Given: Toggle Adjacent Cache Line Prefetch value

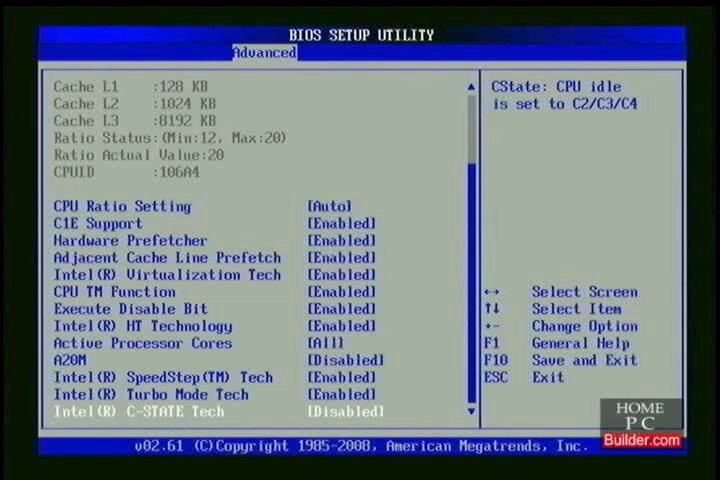Looking at the screenshot, I should click(341, 258).
